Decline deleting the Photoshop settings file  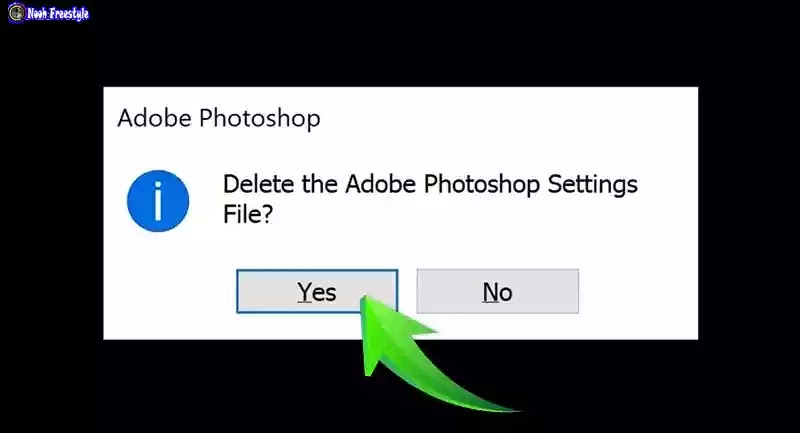point(497,291)
